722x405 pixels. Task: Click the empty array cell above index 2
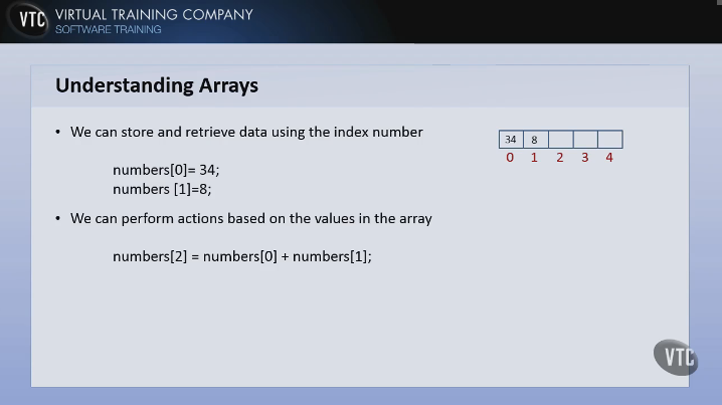tap(560, 139)
